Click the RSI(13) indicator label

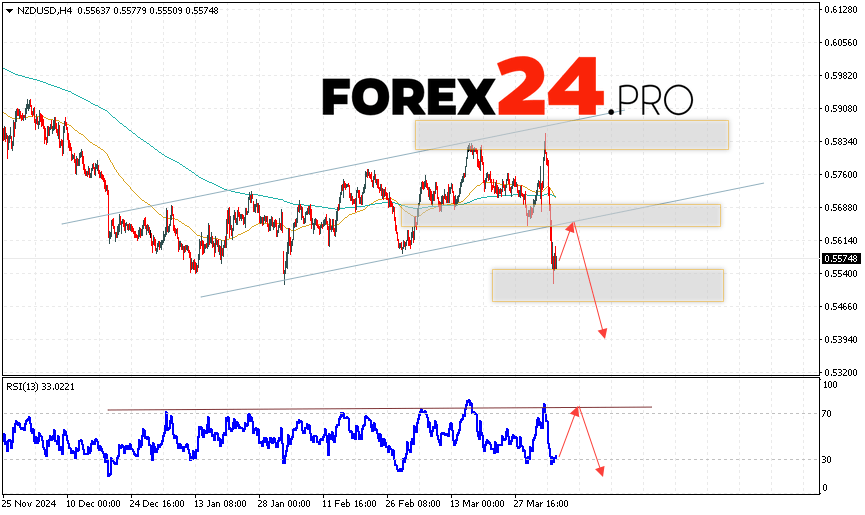[40, 386]
